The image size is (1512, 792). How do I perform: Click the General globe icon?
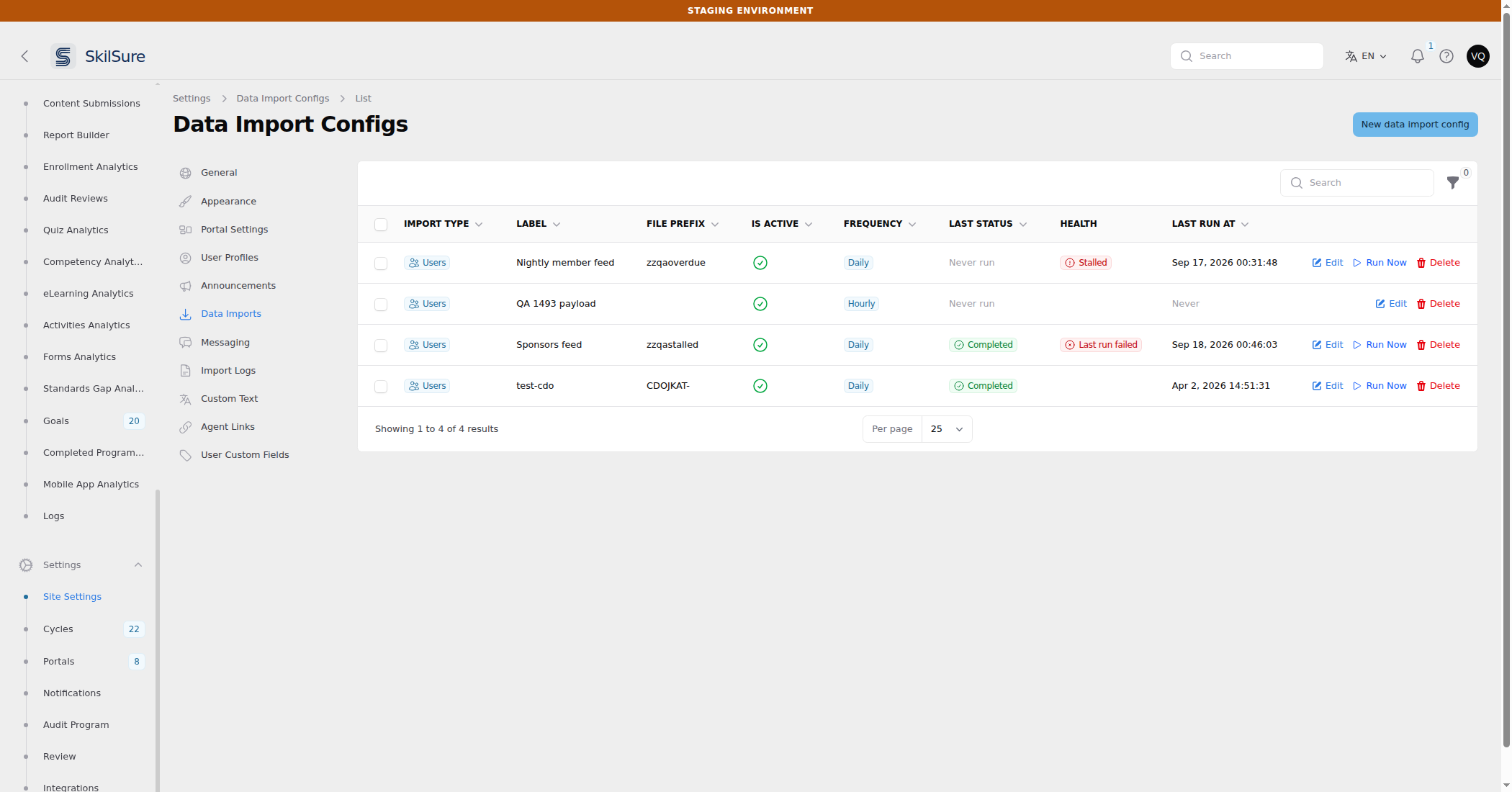click(x=185, y=173)
